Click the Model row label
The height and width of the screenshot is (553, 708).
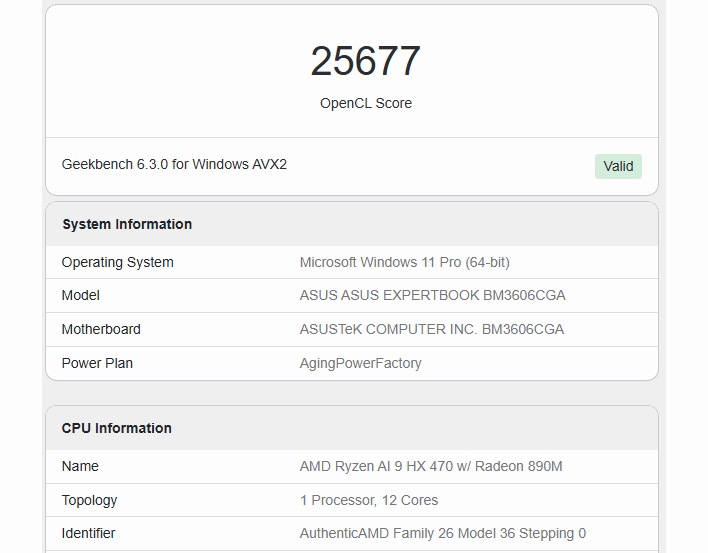coord(80,295)
